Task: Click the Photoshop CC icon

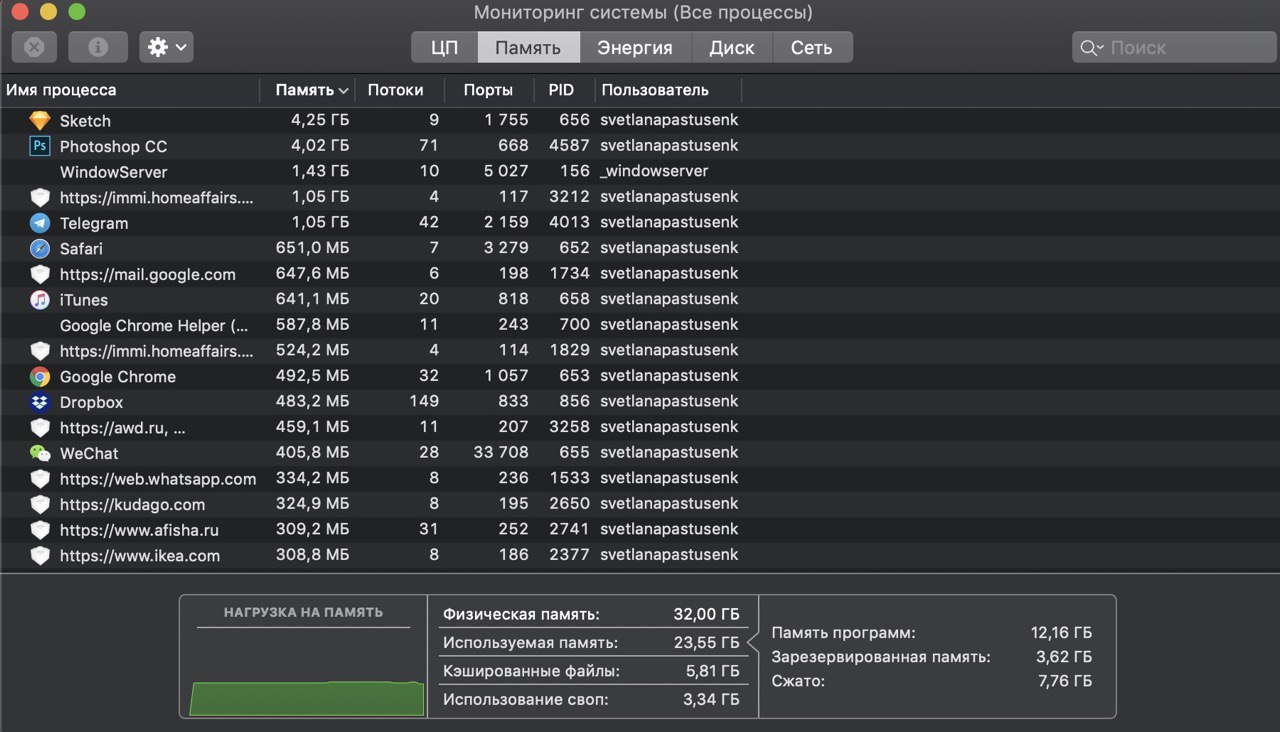Action: pyautogui.click(x=40, y=146)
